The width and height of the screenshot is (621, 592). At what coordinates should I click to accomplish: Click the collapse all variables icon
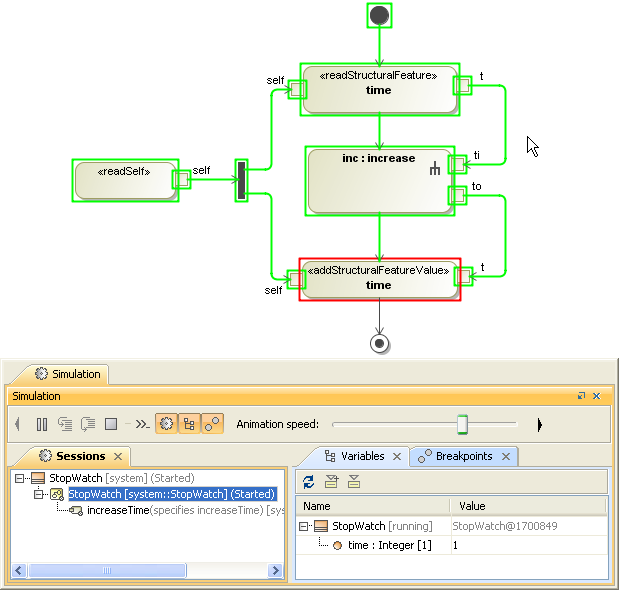(x=354, y=481)
